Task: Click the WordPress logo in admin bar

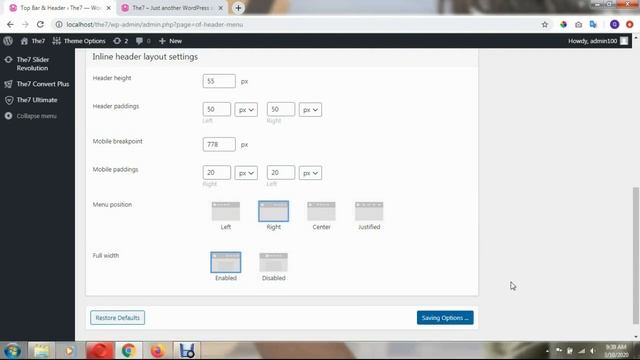Action: tap(8, 41)
